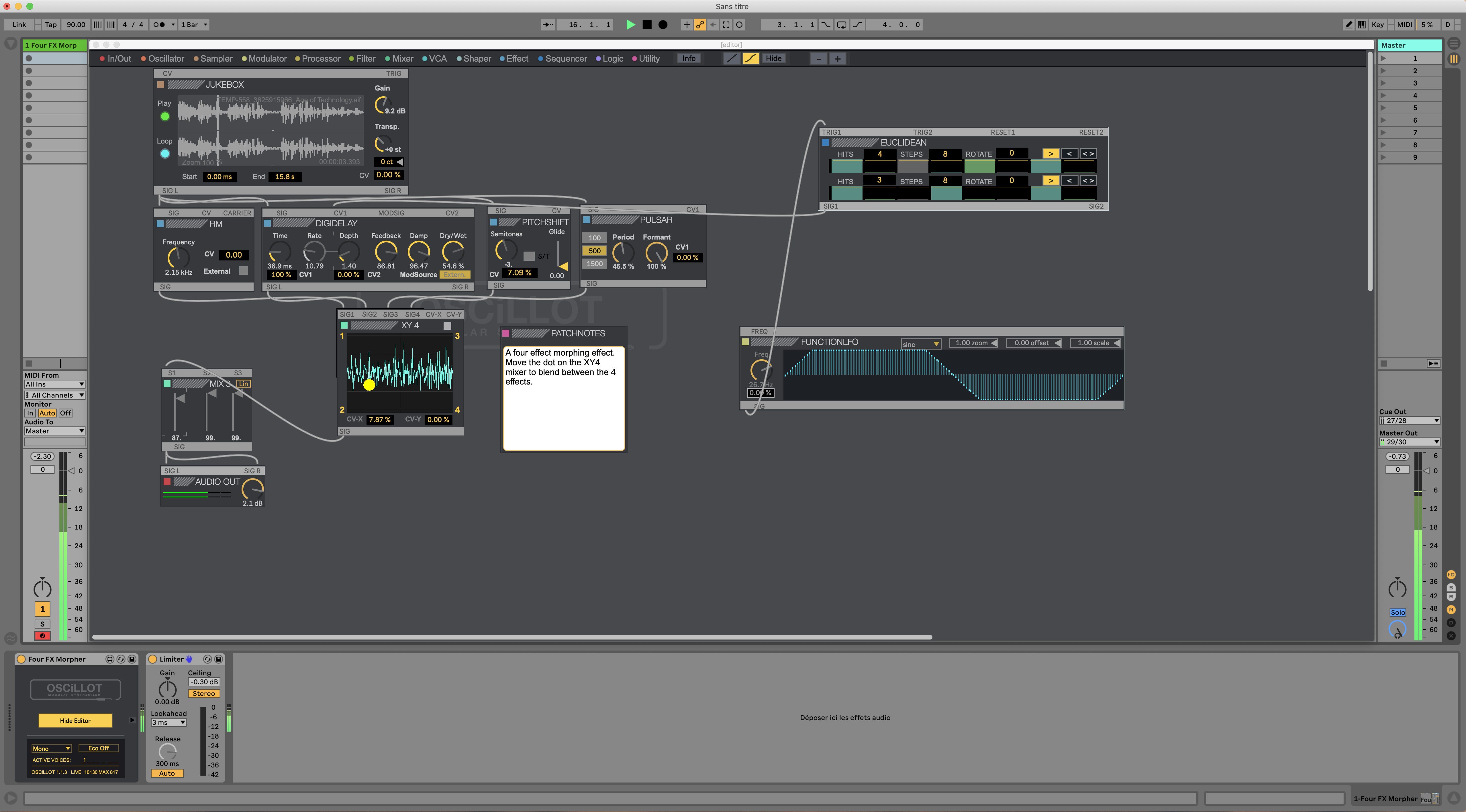Click the Stop button in transport
The height and width of the screenshot is (812, 1466).
click(x=646, y=24)
